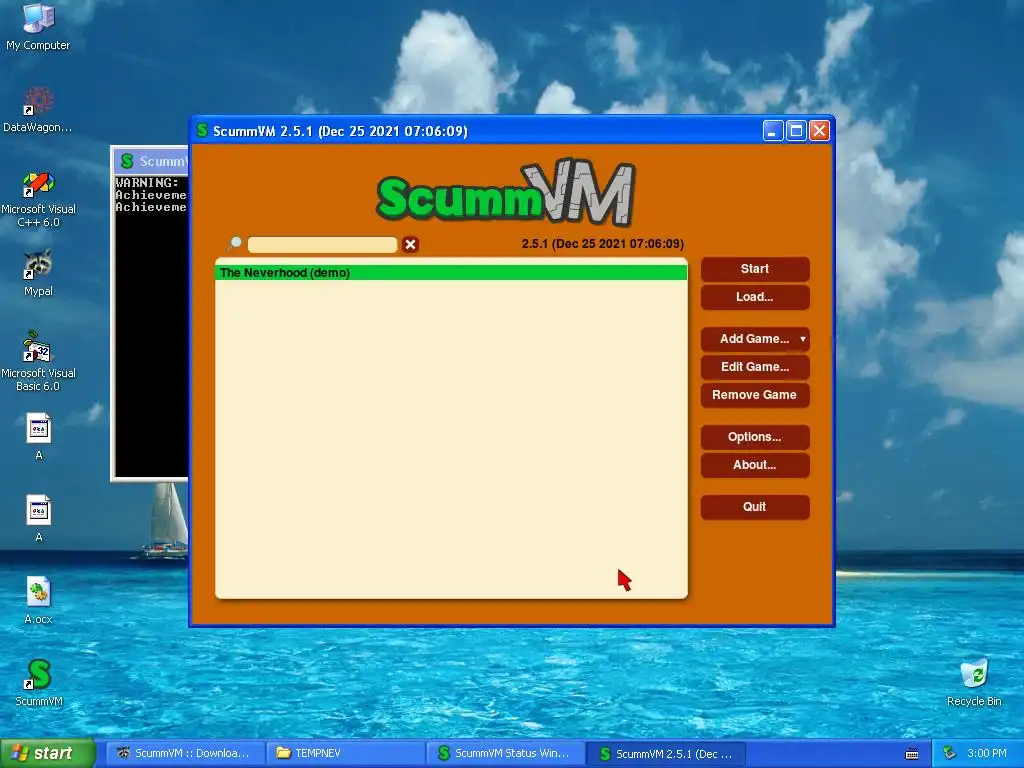Expand the Add Game dropdown arrow
The height and width of the screenshot is (768, 1024).
803,339
